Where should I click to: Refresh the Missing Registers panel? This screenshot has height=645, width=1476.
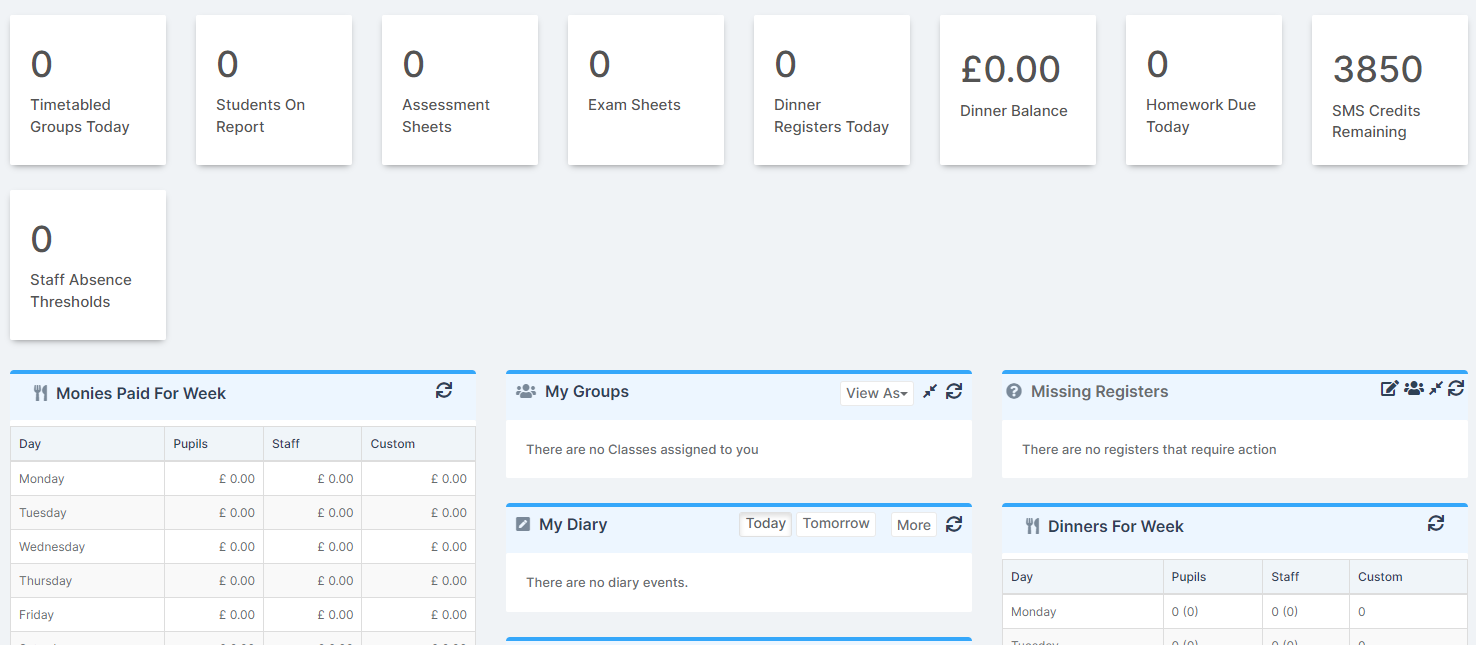click(x=1456, y=388)
